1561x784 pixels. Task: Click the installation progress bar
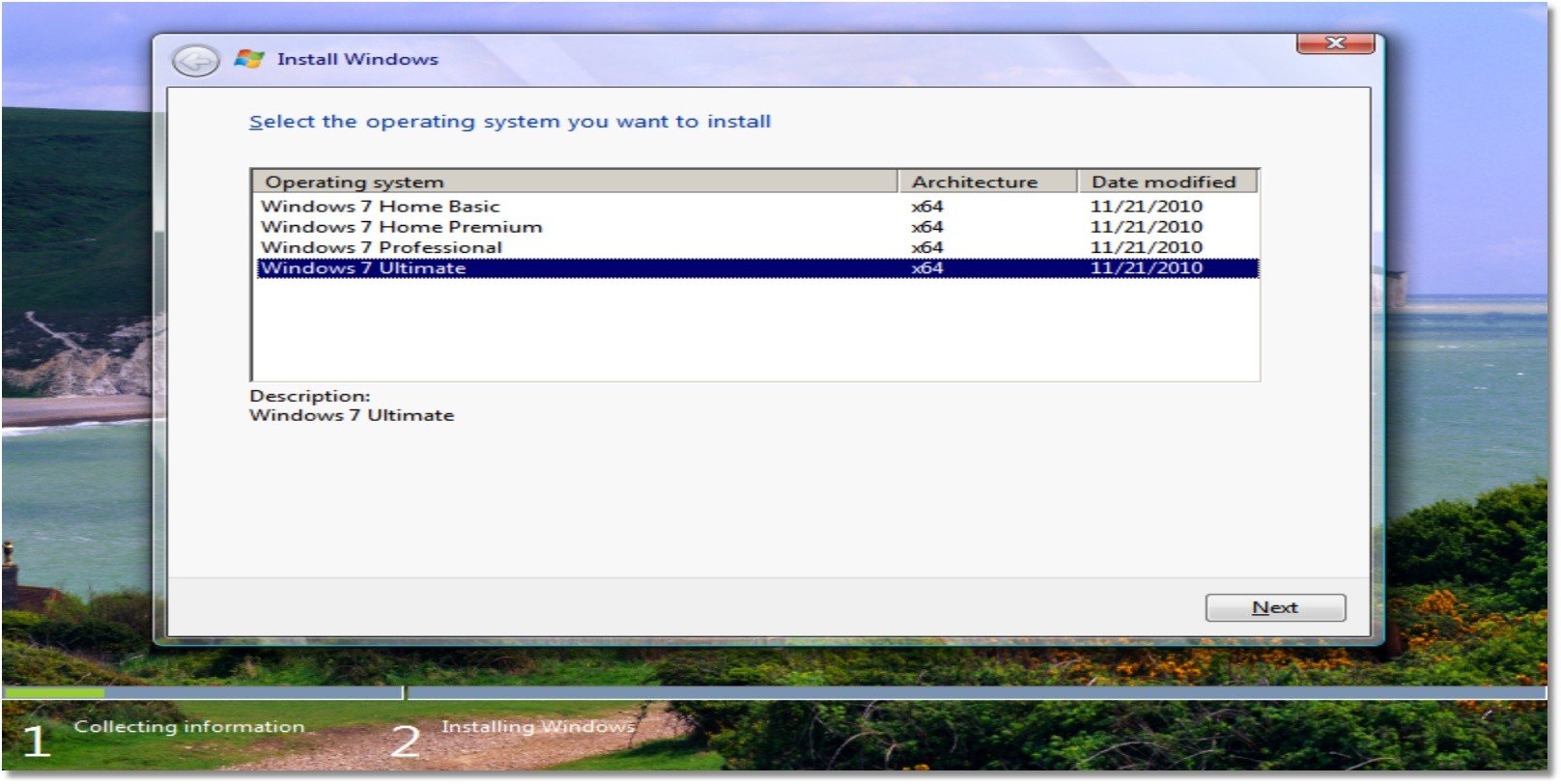point(775,692)
